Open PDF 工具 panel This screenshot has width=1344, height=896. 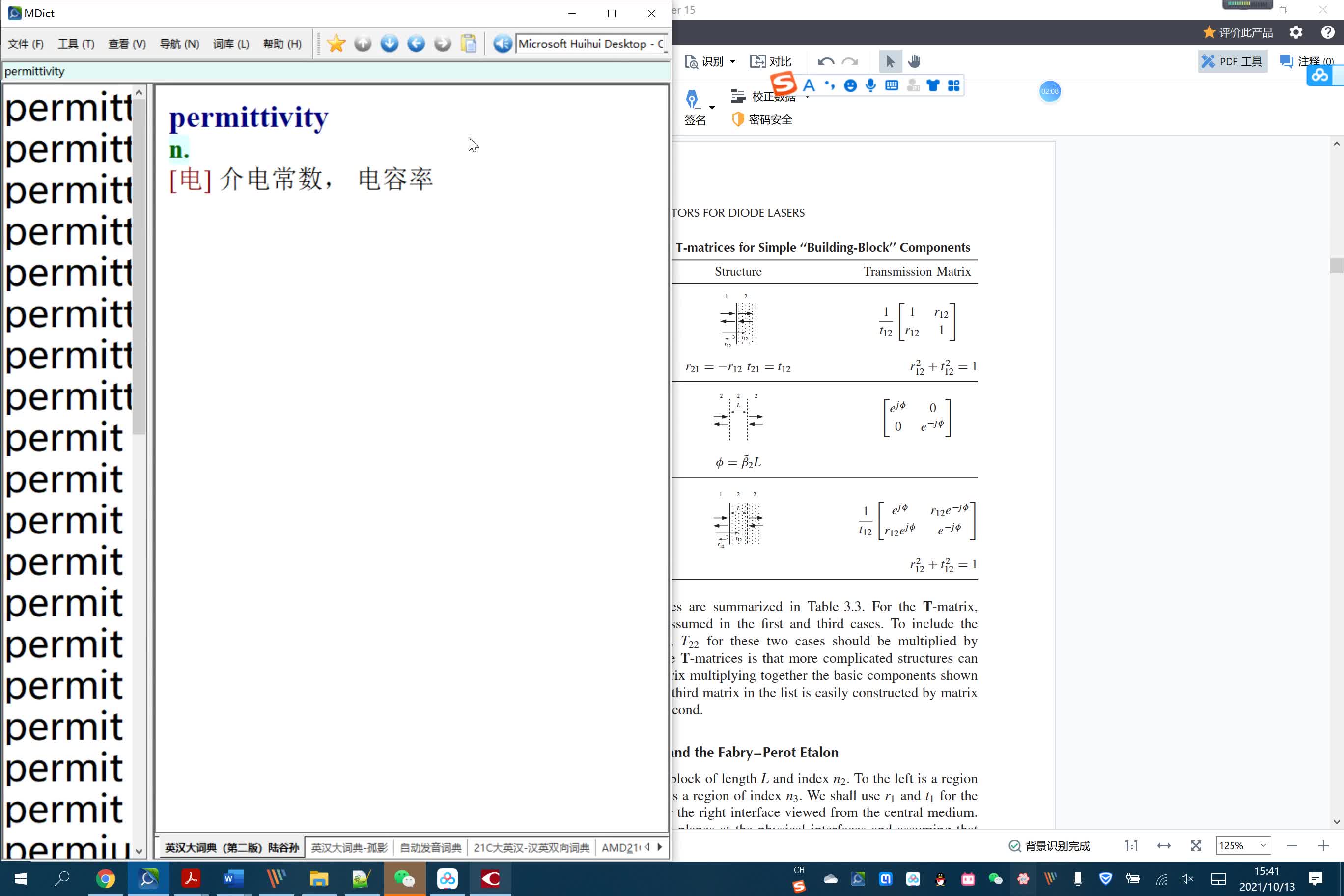1232,61
